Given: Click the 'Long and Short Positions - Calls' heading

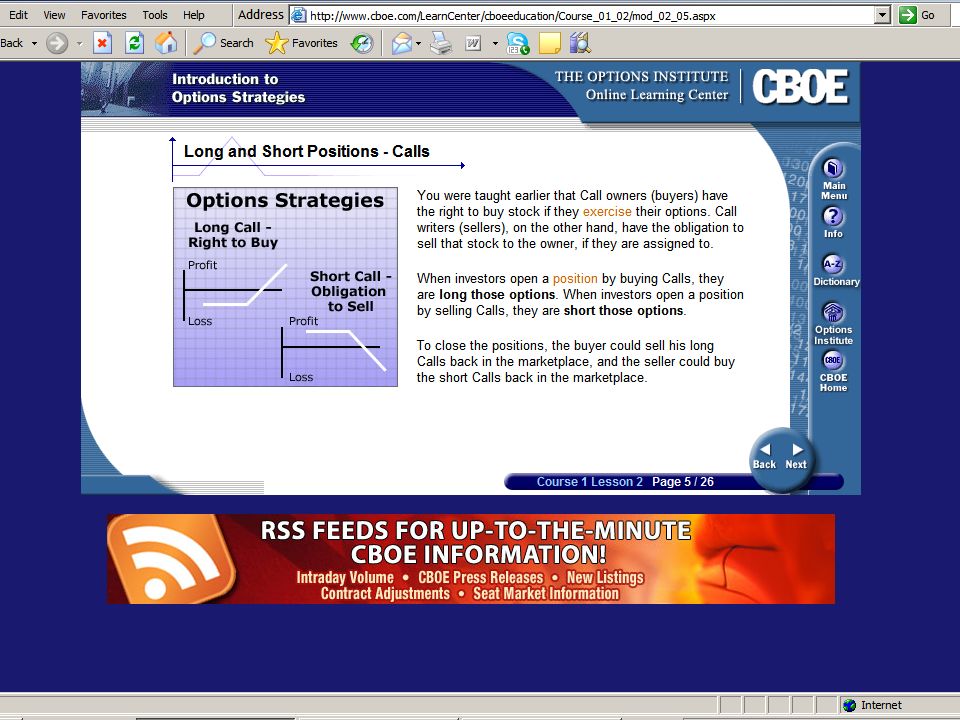Looking at the screenshot, I should tap(307, 151).
